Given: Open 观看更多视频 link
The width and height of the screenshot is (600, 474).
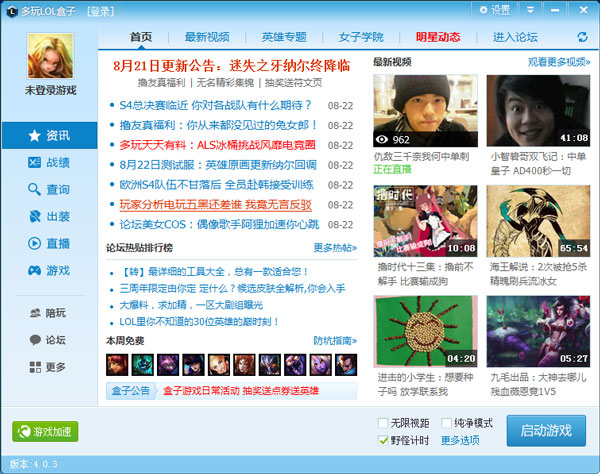Looking at the screenshot, I should (559, 62).
